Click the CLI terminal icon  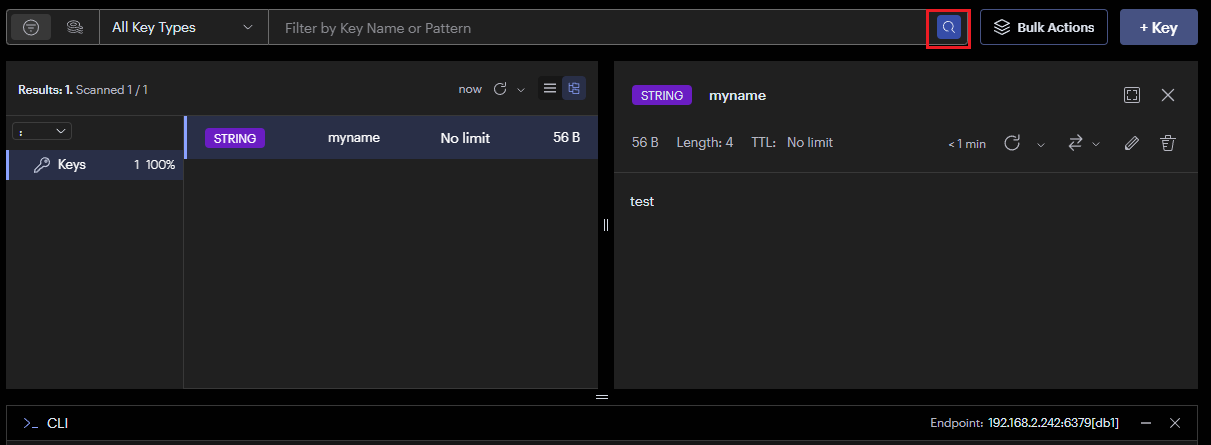tap(30, 423)
